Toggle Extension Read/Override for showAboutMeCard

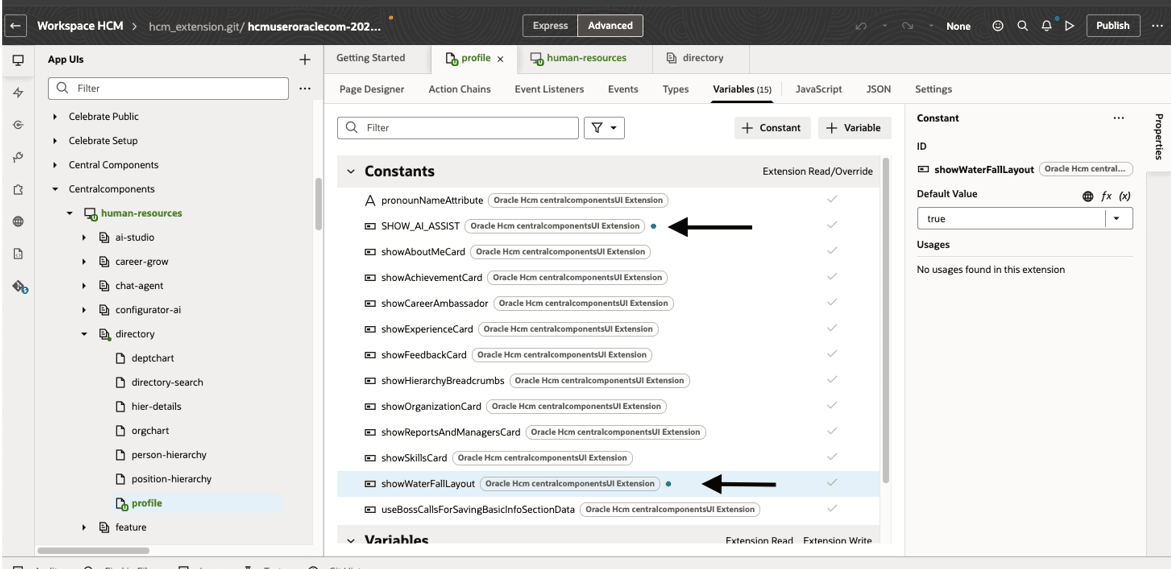click(x=832, y=251)
